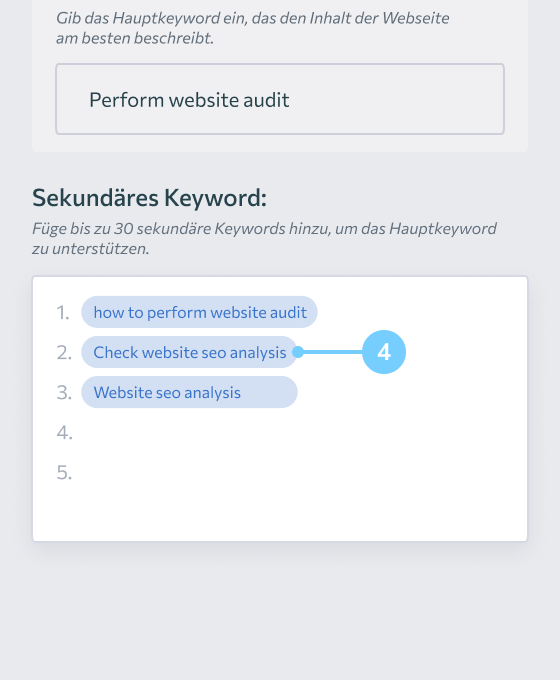Viewport: 560px width, 680px height.
Task: Click the empty line beside list number 5
Action: [x=295, y=472]
